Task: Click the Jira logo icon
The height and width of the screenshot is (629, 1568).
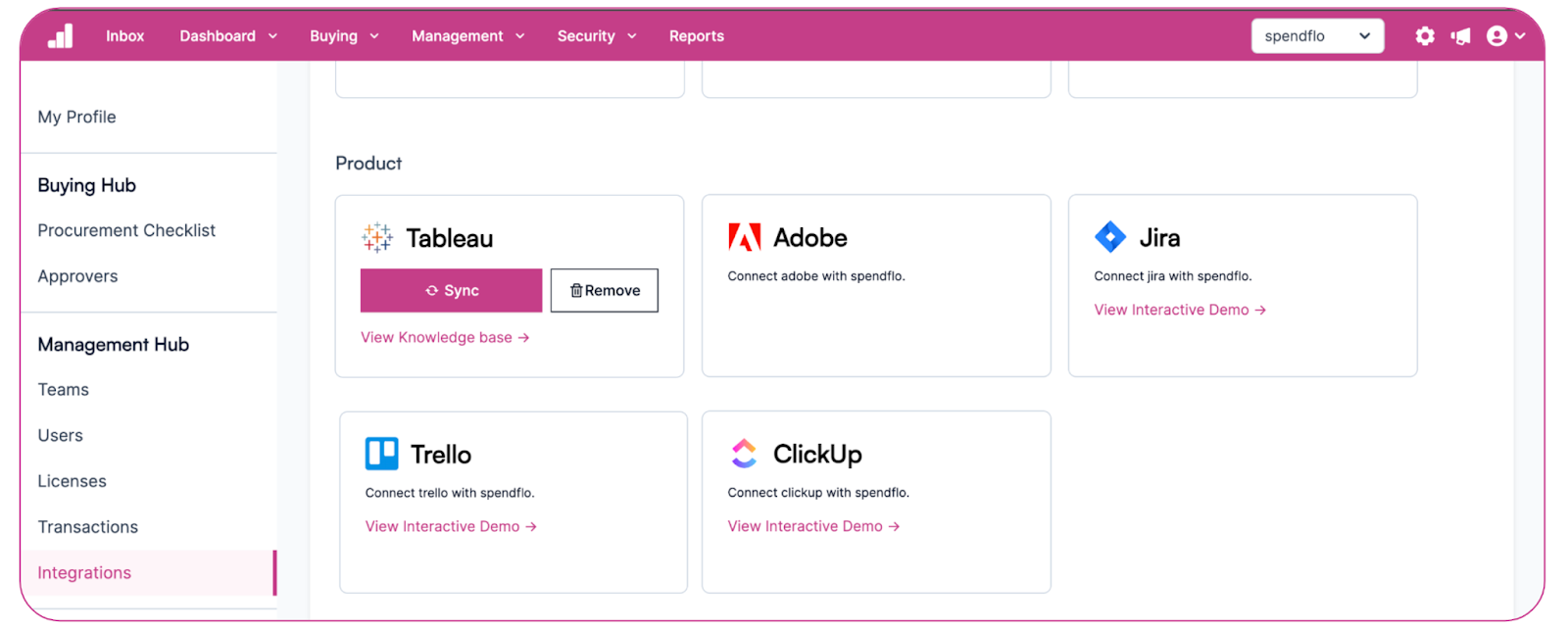Action: (1110, 237)
